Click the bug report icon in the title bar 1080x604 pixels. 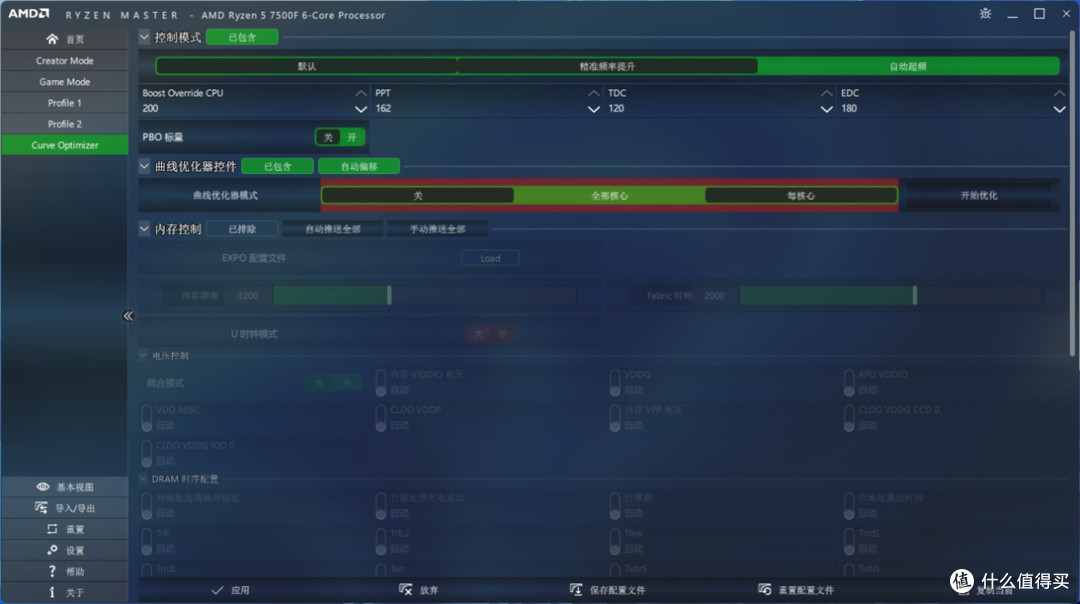point(986,13)
